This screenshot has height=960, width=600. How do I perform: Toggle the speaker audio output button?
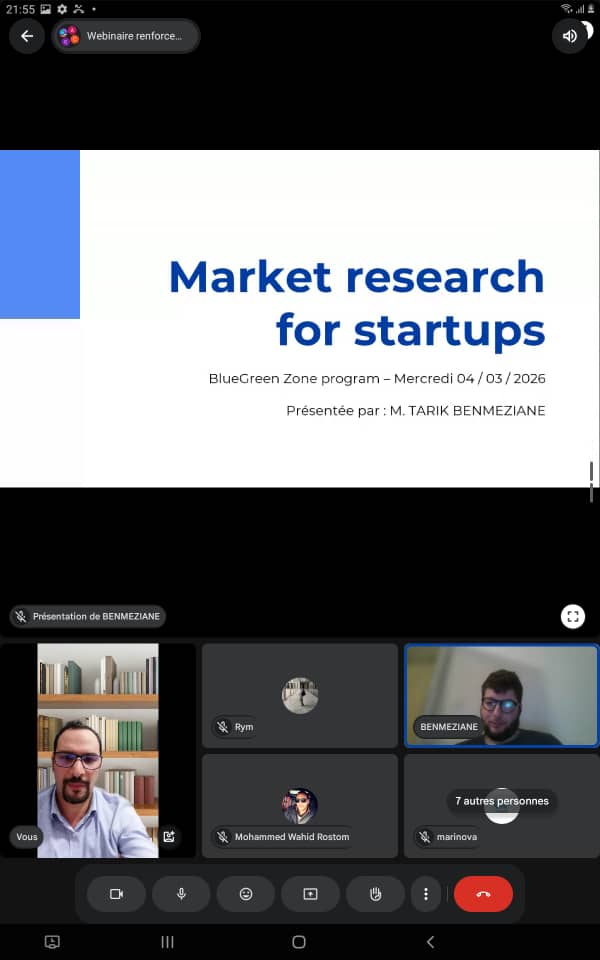coord(570,36)
